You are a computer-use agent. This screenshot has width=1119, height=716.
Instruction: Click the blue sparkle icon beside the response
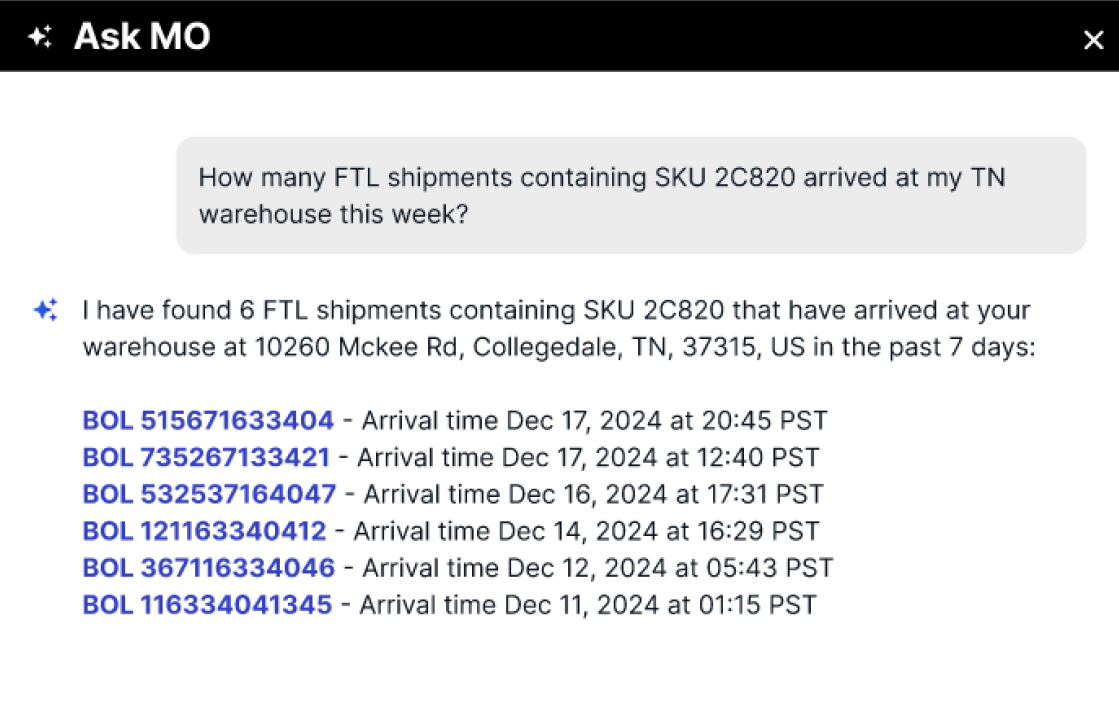[x=46, y=310]
